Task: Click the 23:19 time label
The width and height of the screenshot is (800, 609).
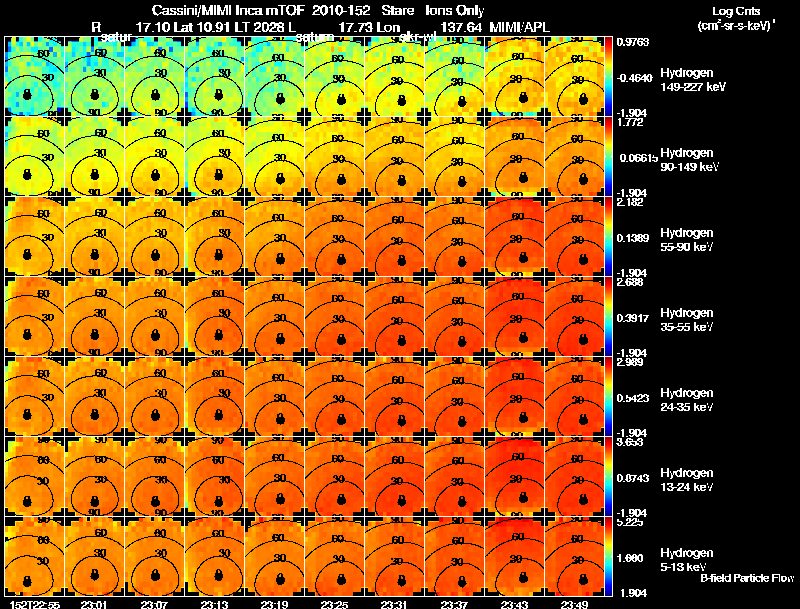Action: 274,604
